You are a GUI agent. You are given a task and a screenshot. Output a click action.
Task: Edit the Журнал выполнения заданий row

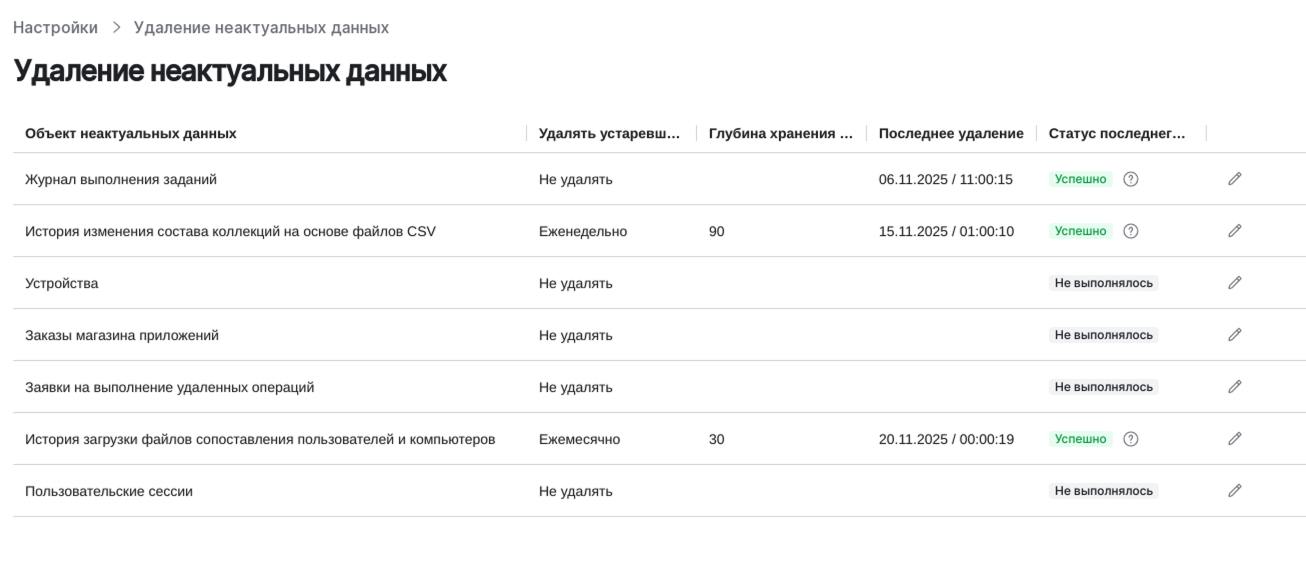1235,179
